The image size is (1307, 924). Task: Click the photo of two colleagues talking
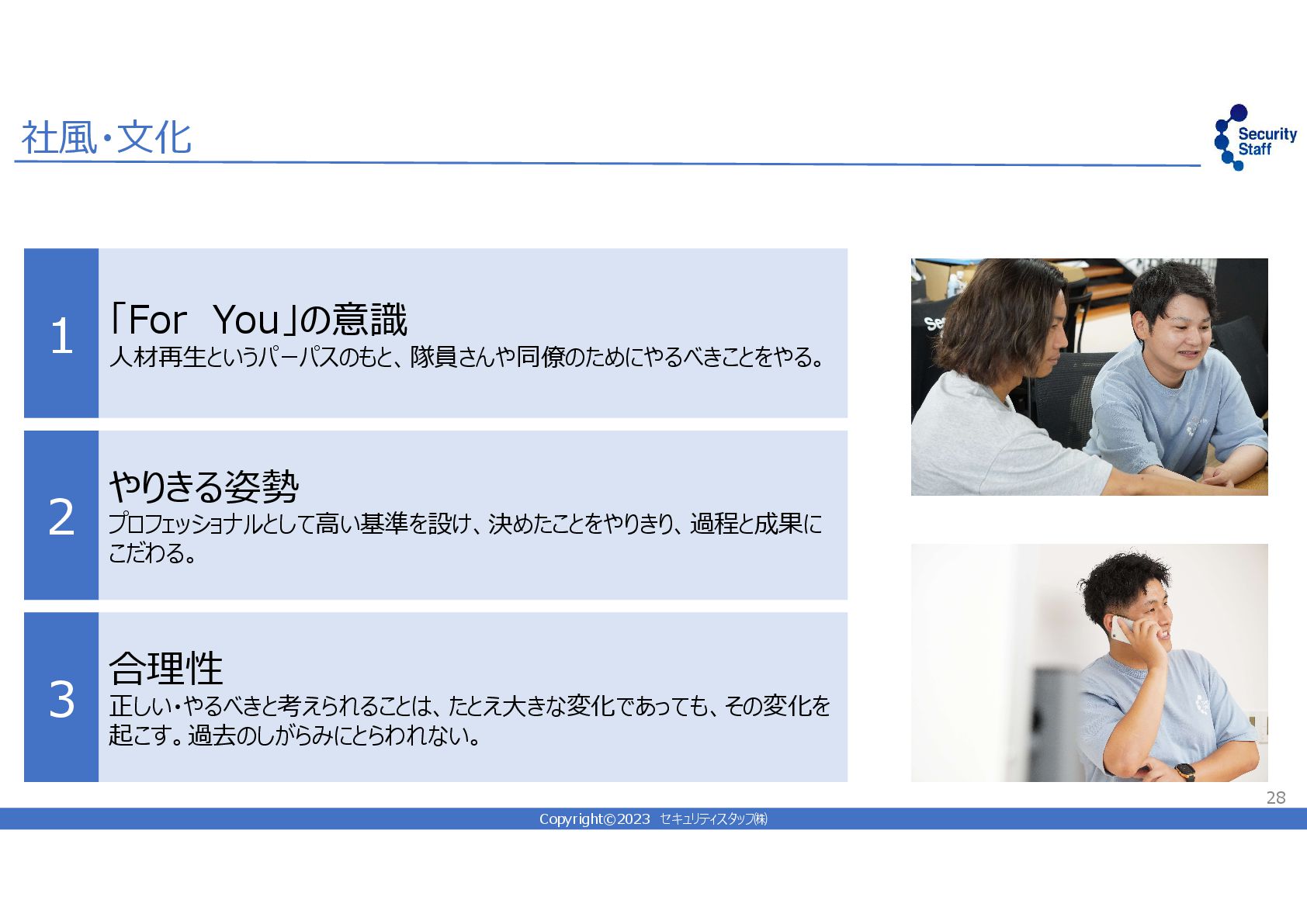click(x=1089, y=377)
